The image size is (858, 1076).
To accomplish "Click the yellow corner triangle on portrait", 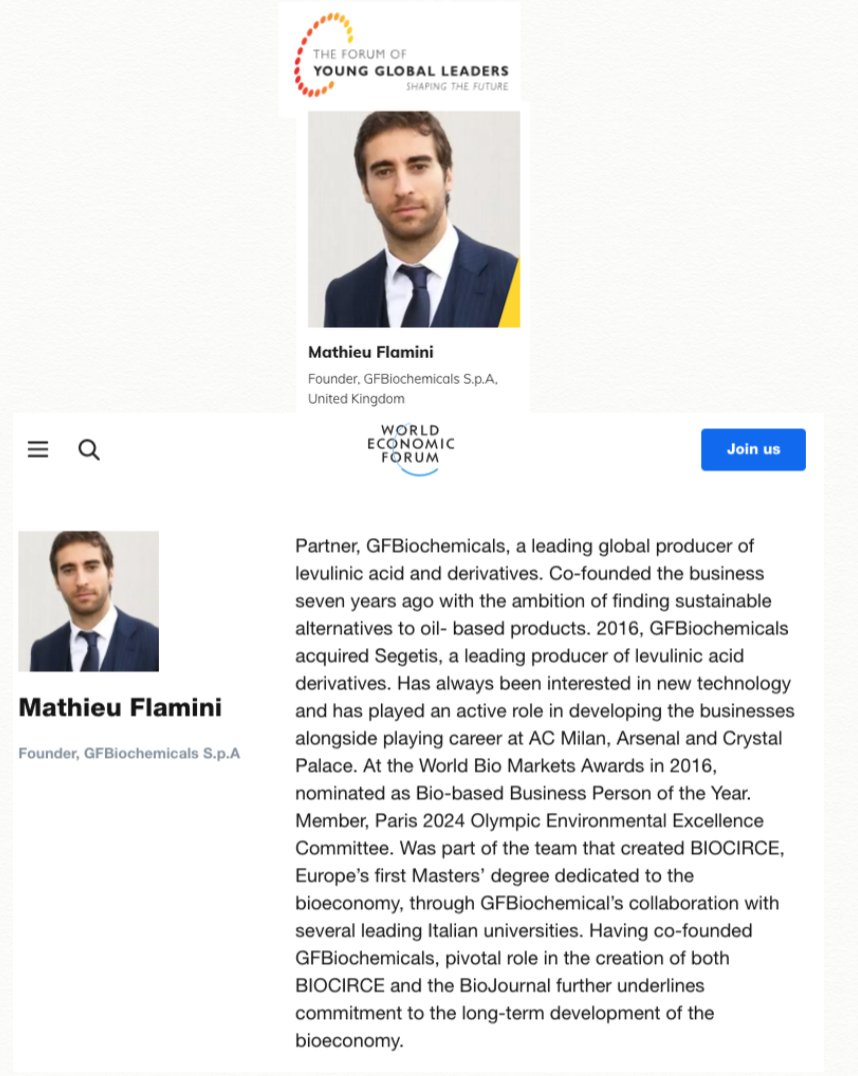I will pyautogui.click(x=510, y=293).
